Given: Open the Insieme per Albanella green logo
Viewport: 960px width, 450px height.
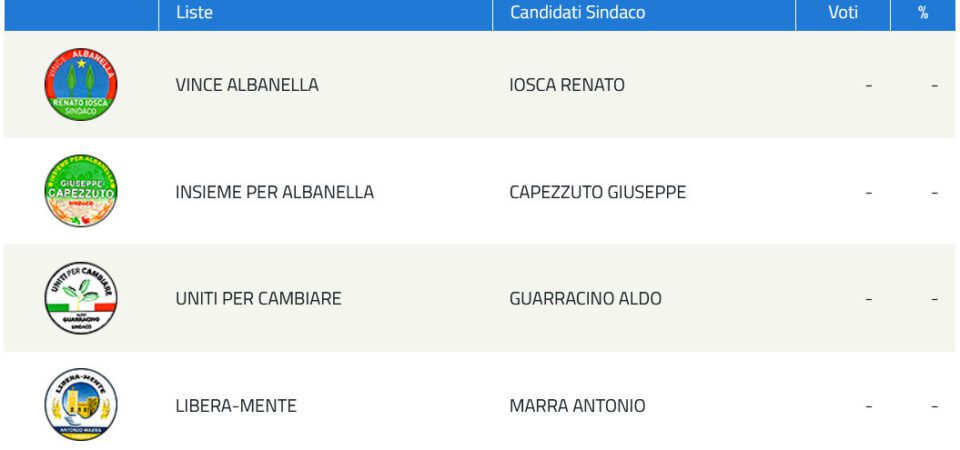Looking at the screenshot, I should click(x=81, y=191).
